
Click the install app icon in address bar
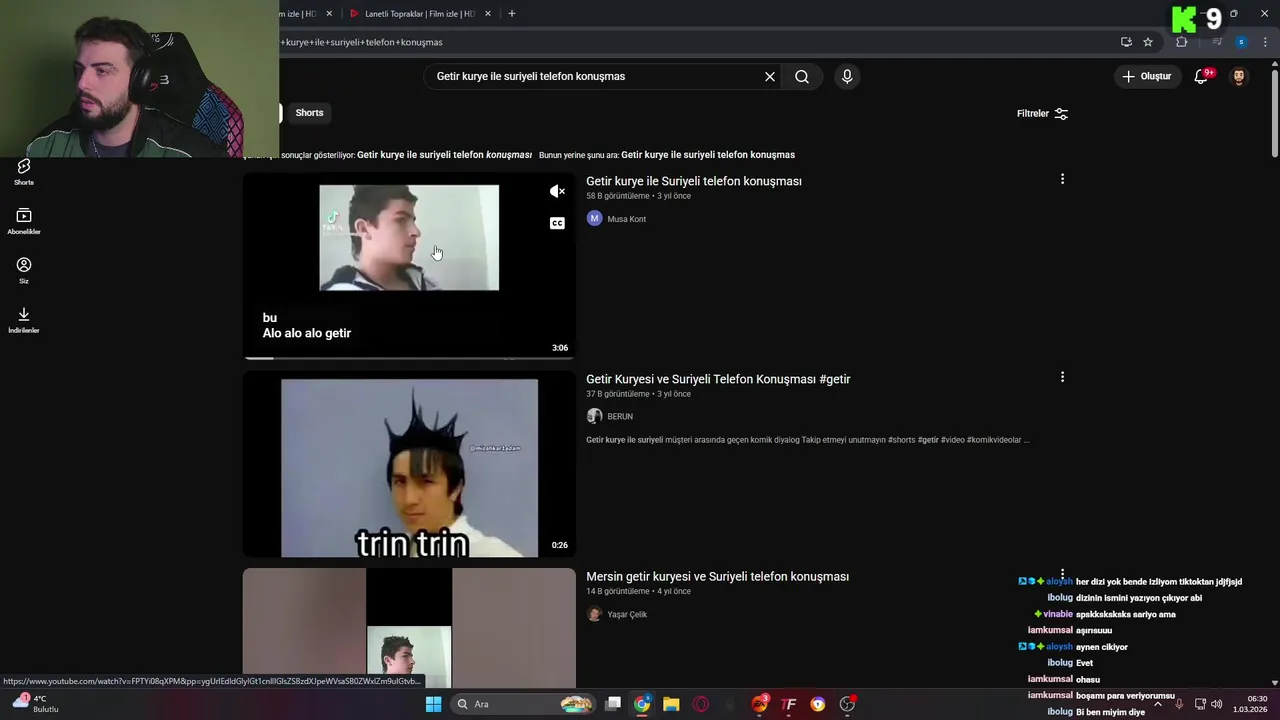click(x=1126, y=42)
